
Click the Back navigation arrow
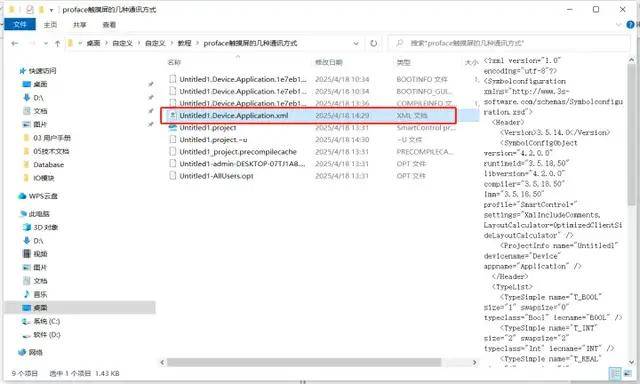(x=15, y=43)
